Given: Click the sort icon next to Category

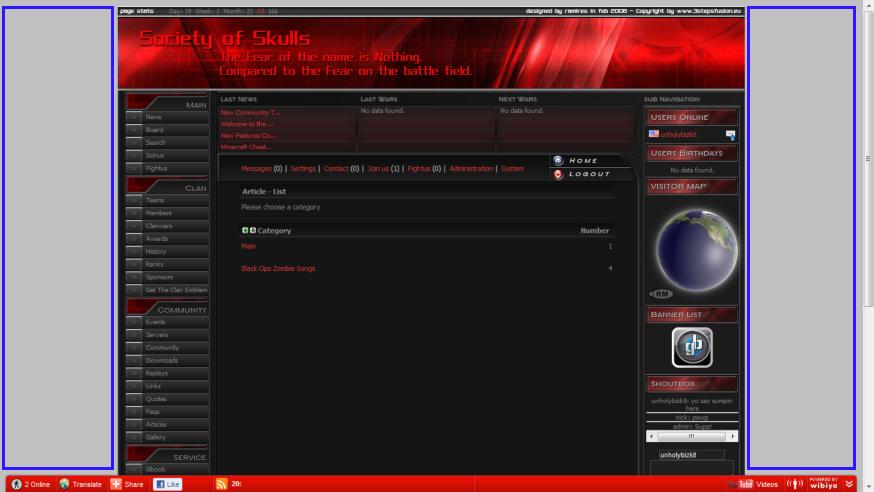Looking at the screenshot, I should coord(253,230).
